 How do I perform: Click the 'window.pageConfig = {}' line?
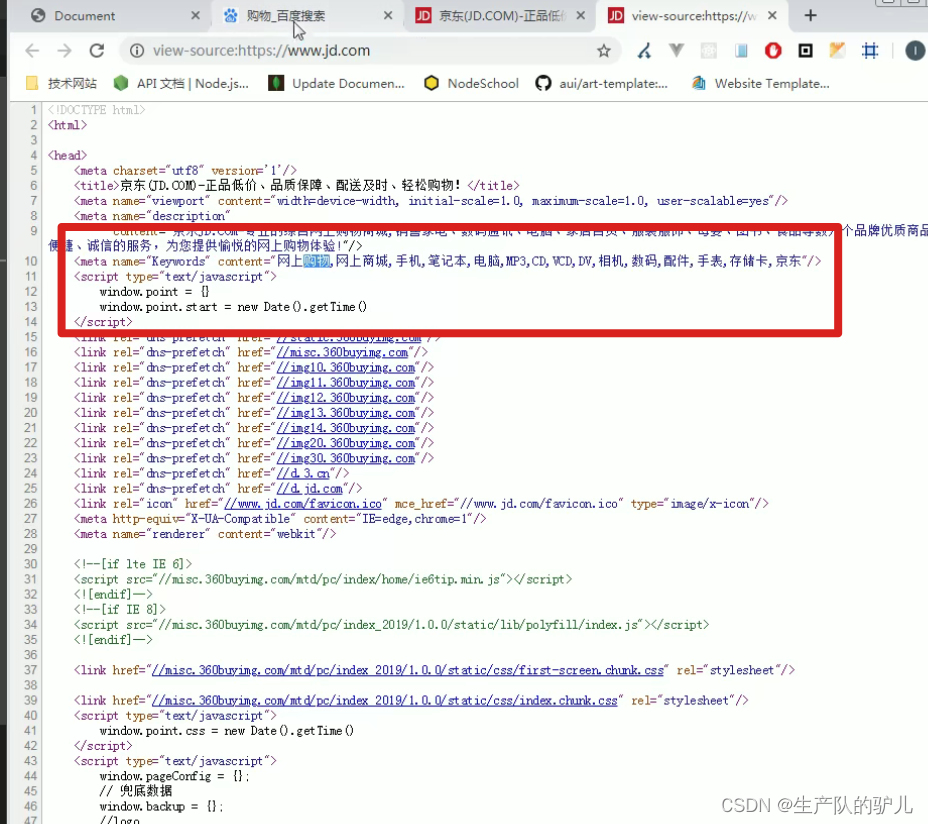tap(174, 776)
